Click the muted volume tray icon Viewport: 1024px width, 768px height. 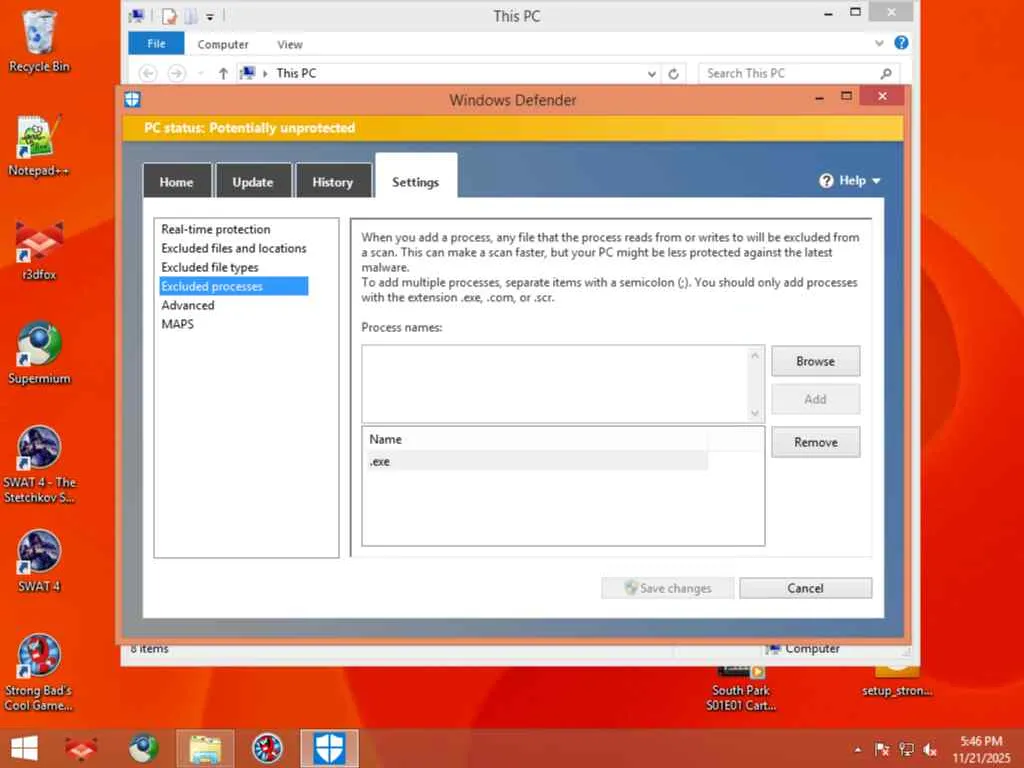[930, 750]
